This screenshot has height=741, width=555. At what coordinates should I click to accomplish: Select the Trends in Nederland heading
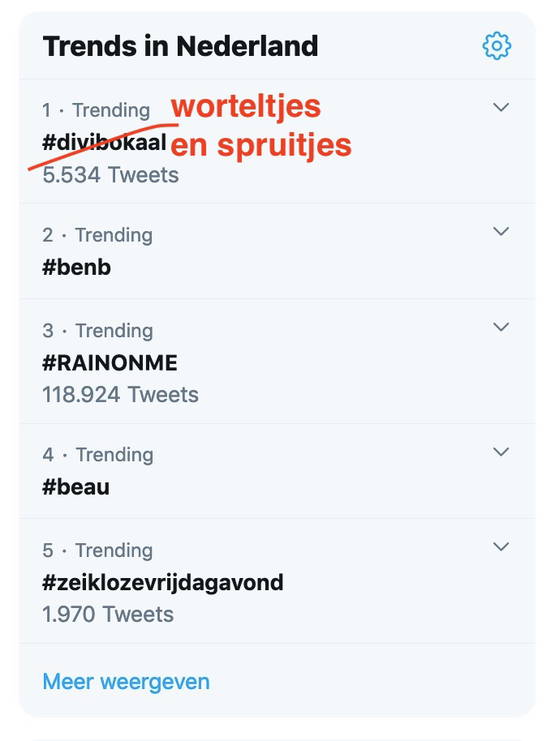[180, 46]
